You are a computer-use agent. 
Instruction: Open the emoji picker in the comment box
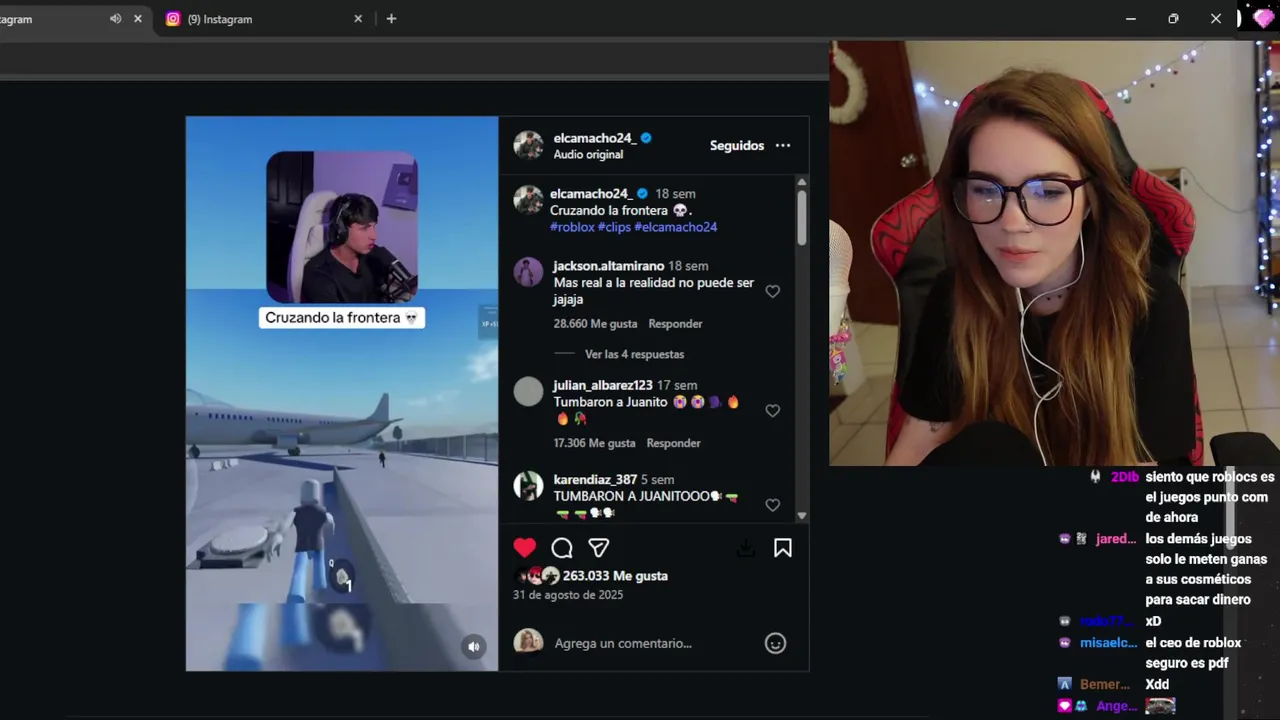(x=775, y=643)
